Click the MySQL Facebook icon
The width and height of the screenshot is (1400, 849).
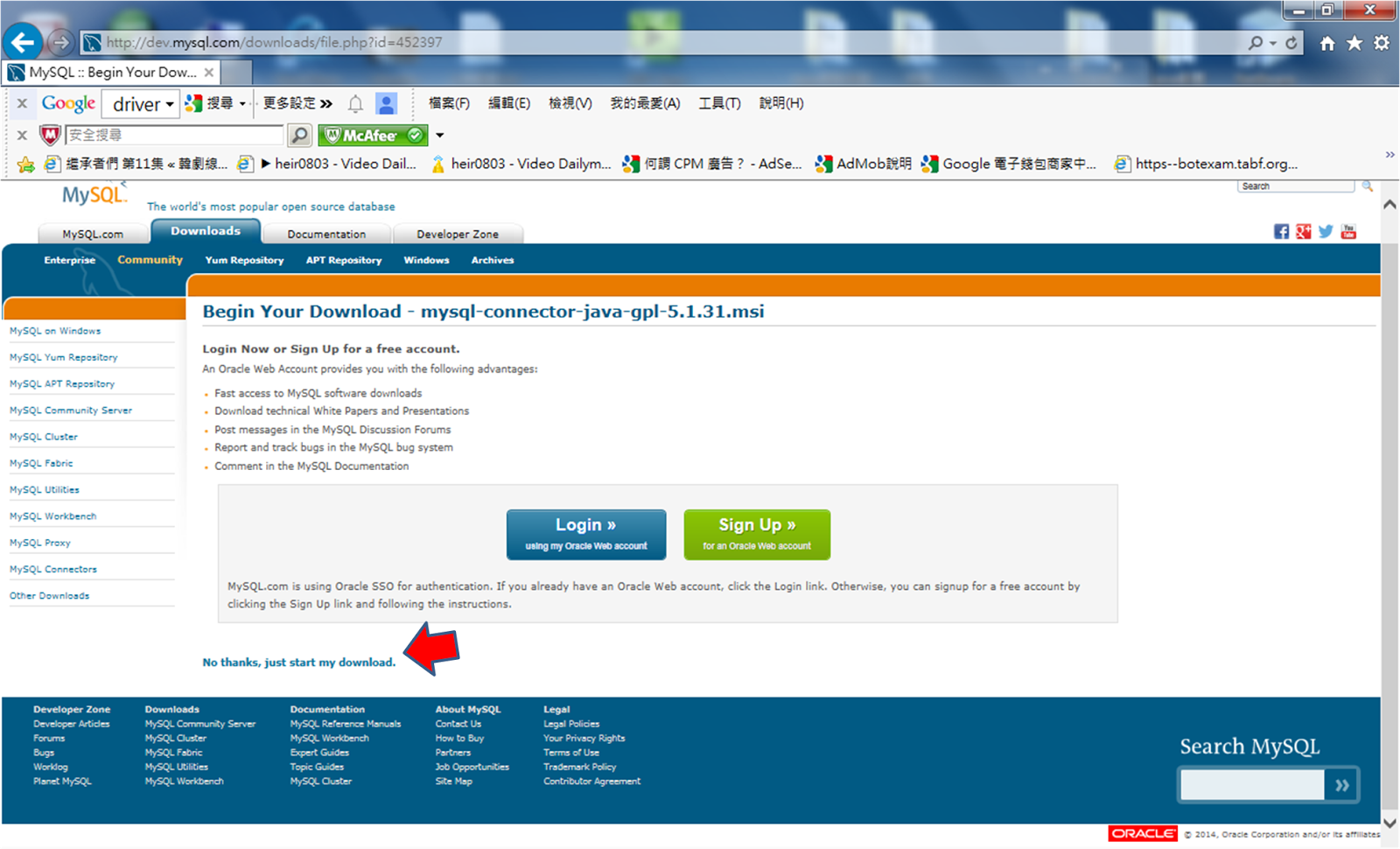click(1281, 231)
